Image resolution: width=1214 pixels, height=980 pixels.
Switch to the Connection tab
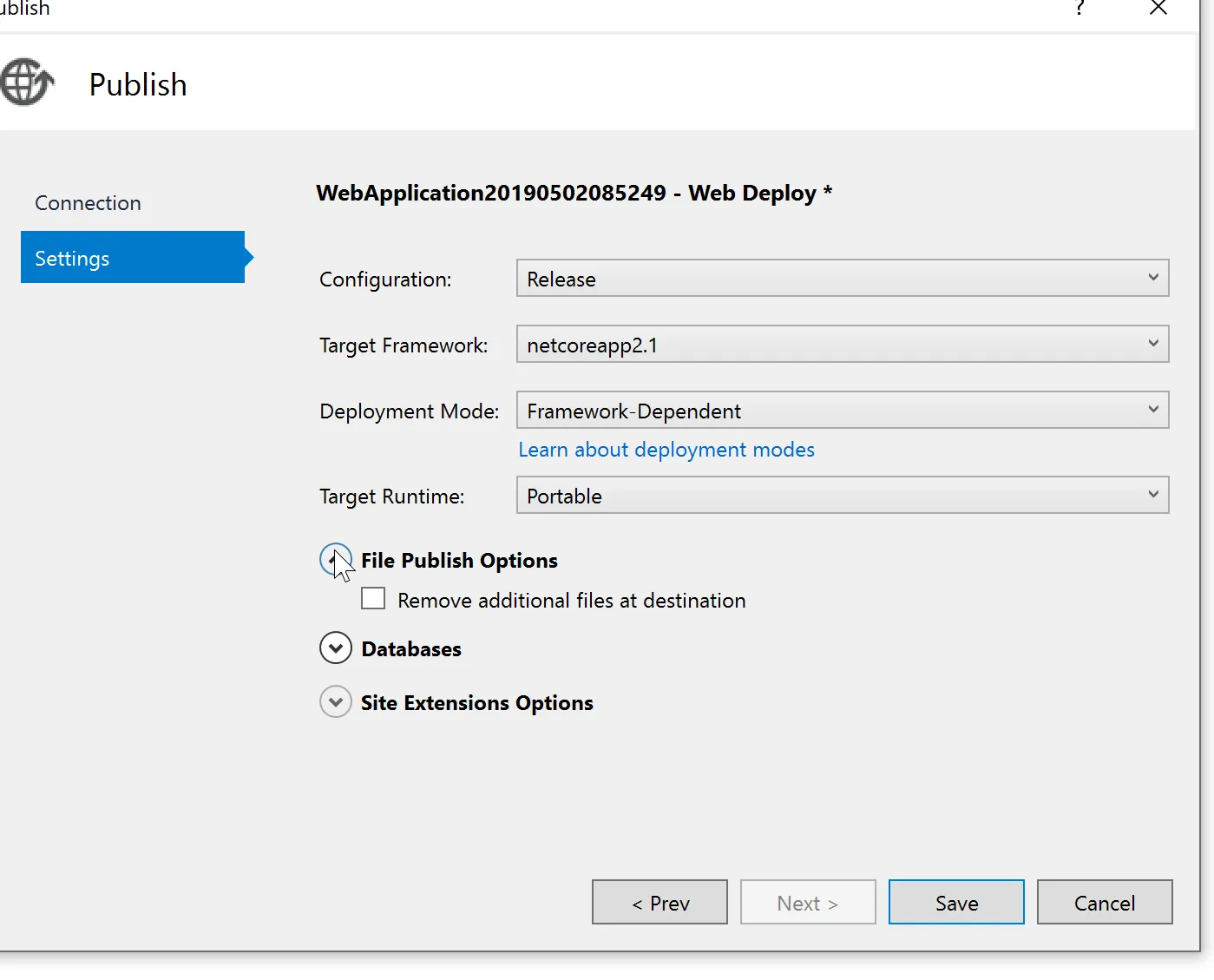(88, 203)
